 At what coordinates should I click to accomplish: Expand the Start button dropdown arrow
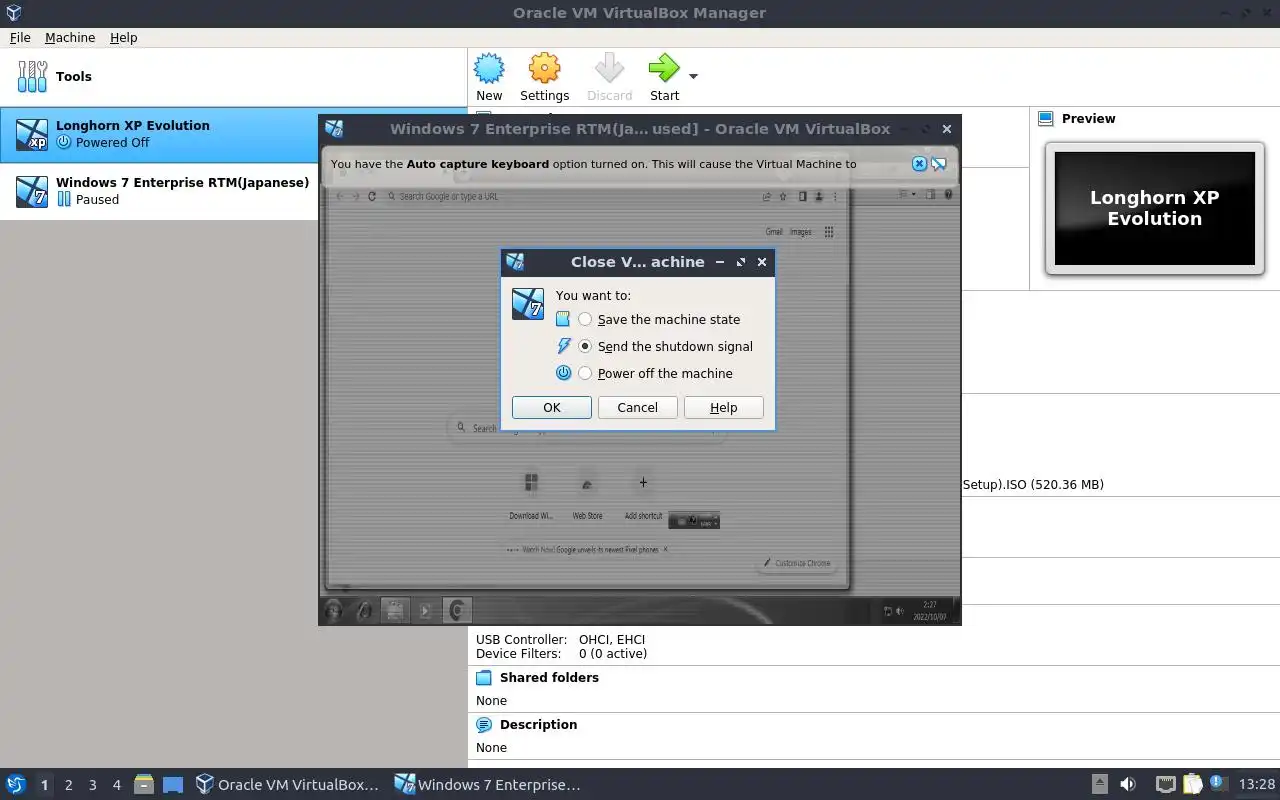tap(693, 77)
